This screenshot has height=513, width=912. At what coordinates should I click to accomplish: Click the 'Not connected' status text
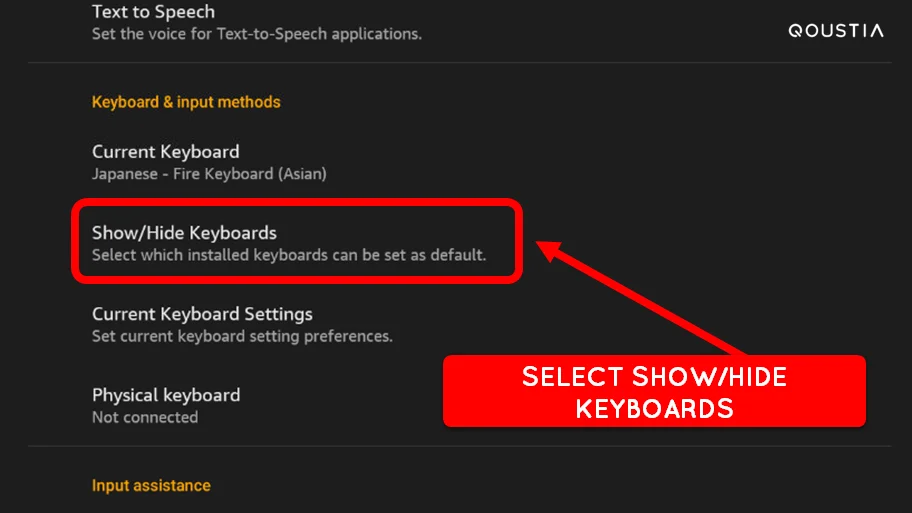pyautogui.click(x=145, y=418)
